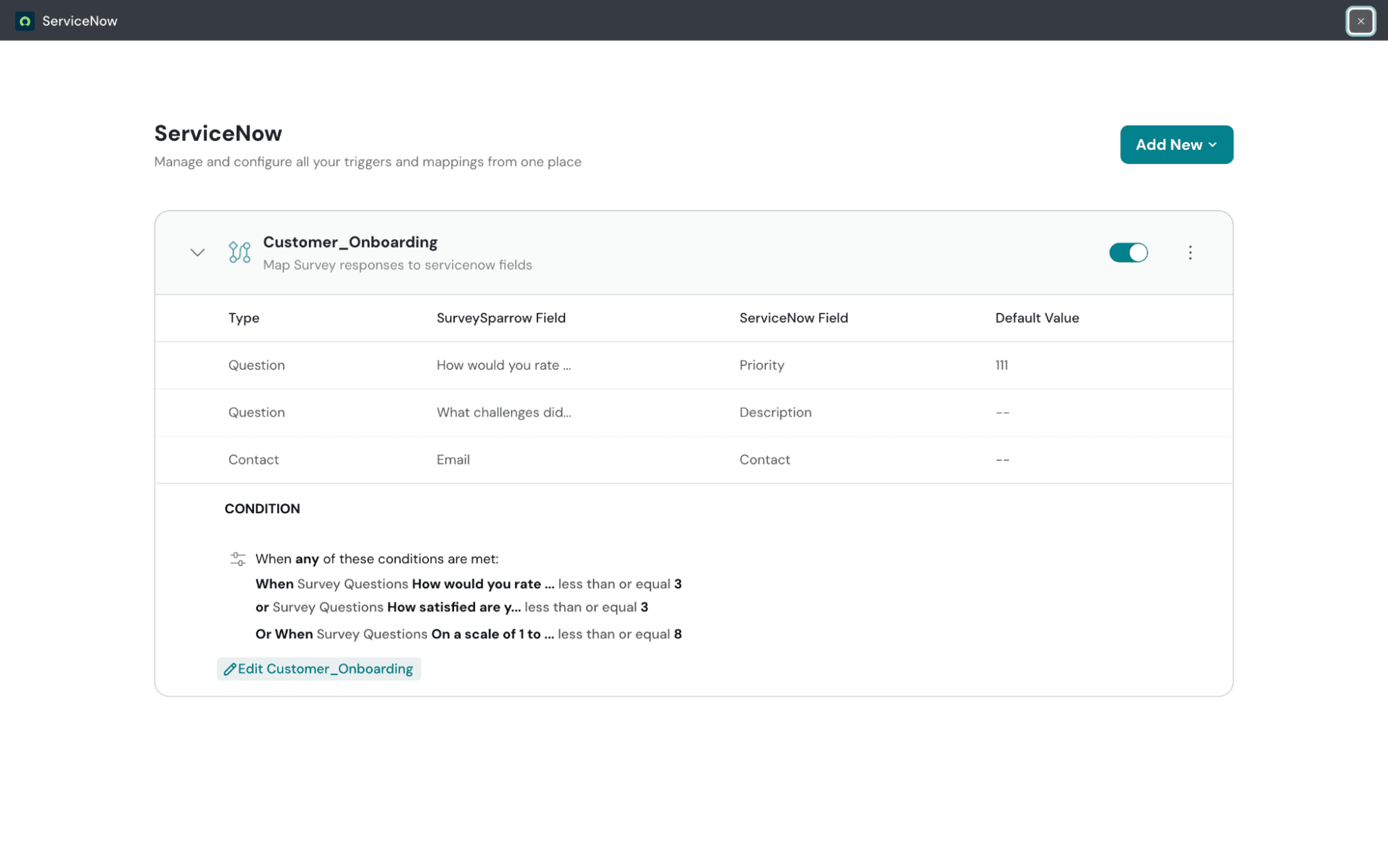This screenshot has width=1388, height=868.
Task: Click the '--' default value in the Description row
Action: (x=1002, y=412)
